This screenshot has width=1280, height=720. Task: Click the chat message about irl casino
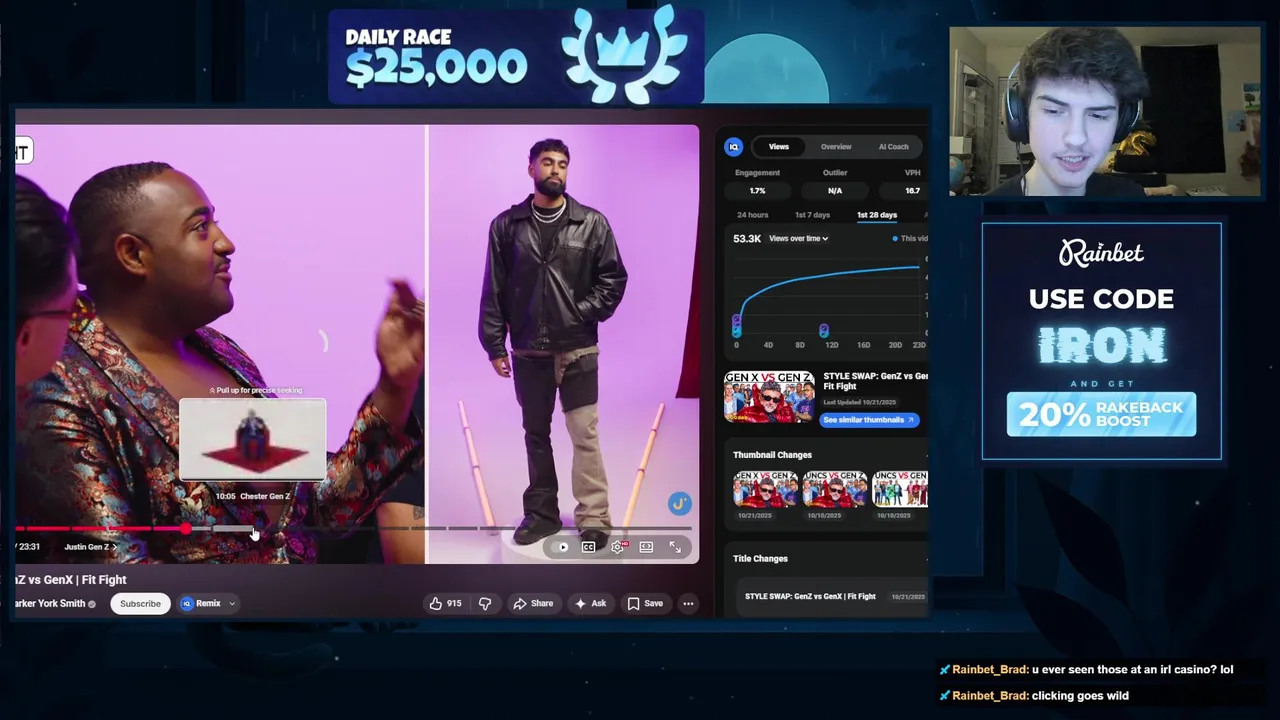point(1132,670)
